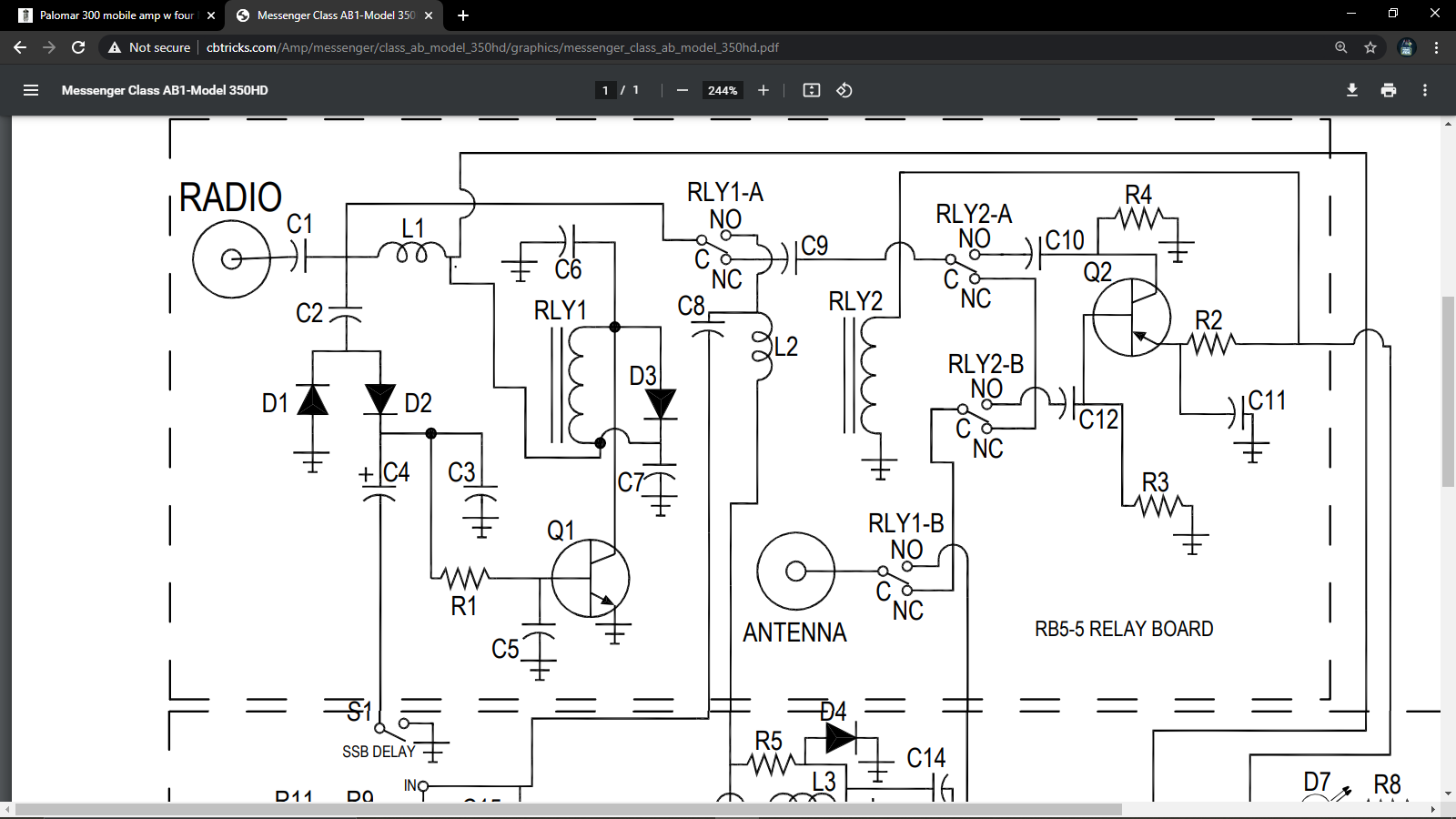Go back to the previous page

point(19,47)
